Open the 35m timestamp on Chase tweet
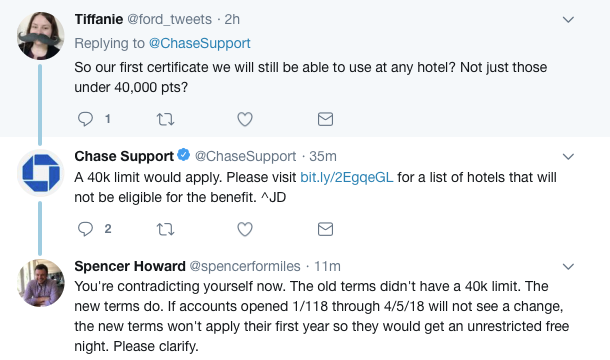Viewport: 610px width, 360px height. point(323,156)
